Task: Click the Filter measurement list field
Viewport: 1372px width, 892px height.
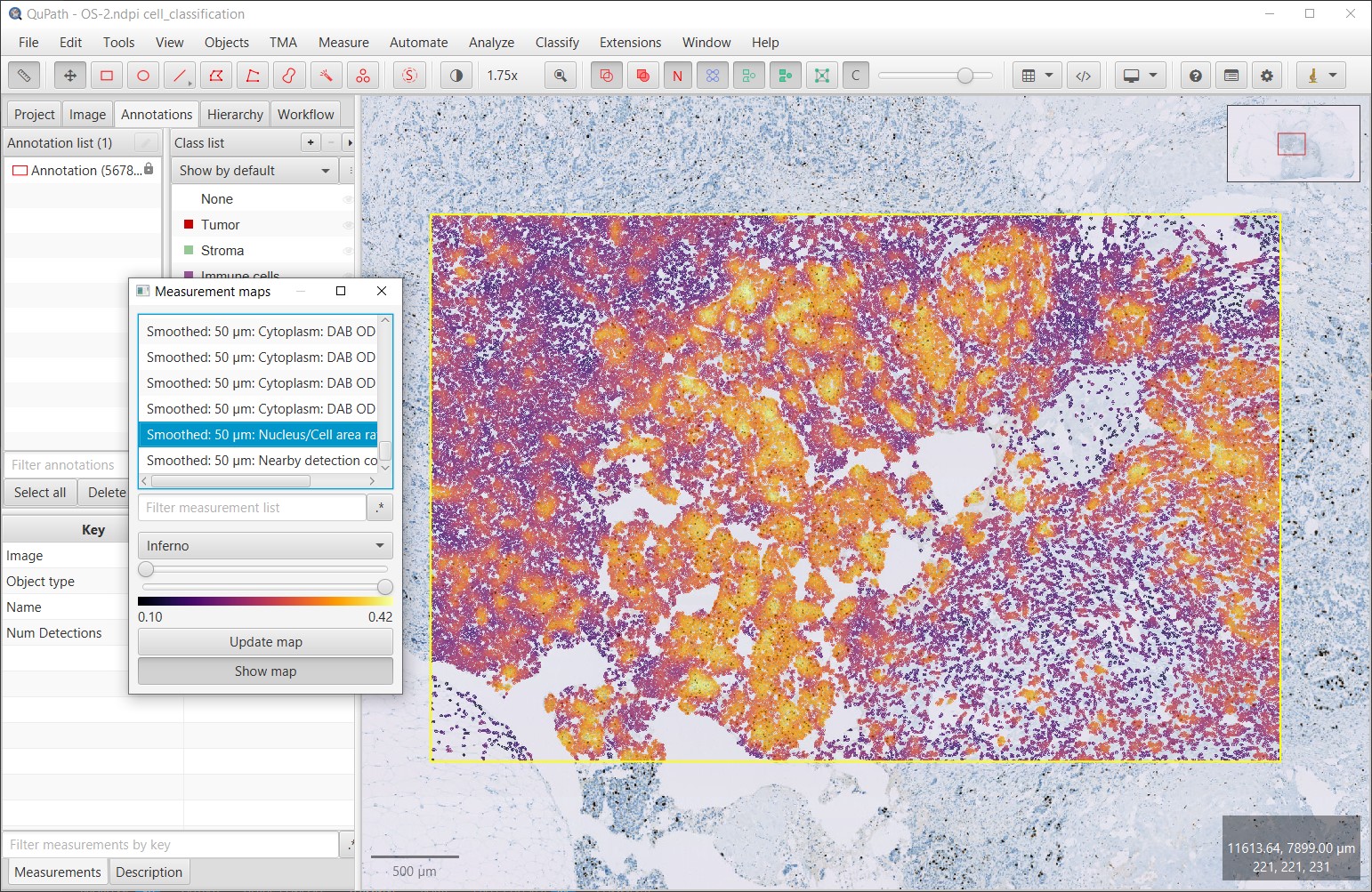Action: click(x=252, y=508)
